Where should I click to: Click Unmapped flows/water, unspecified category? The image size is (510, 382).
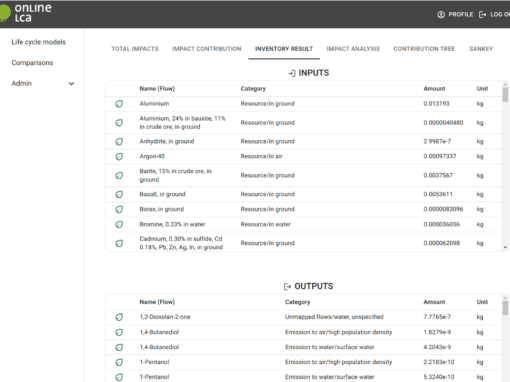coord(334,317)
